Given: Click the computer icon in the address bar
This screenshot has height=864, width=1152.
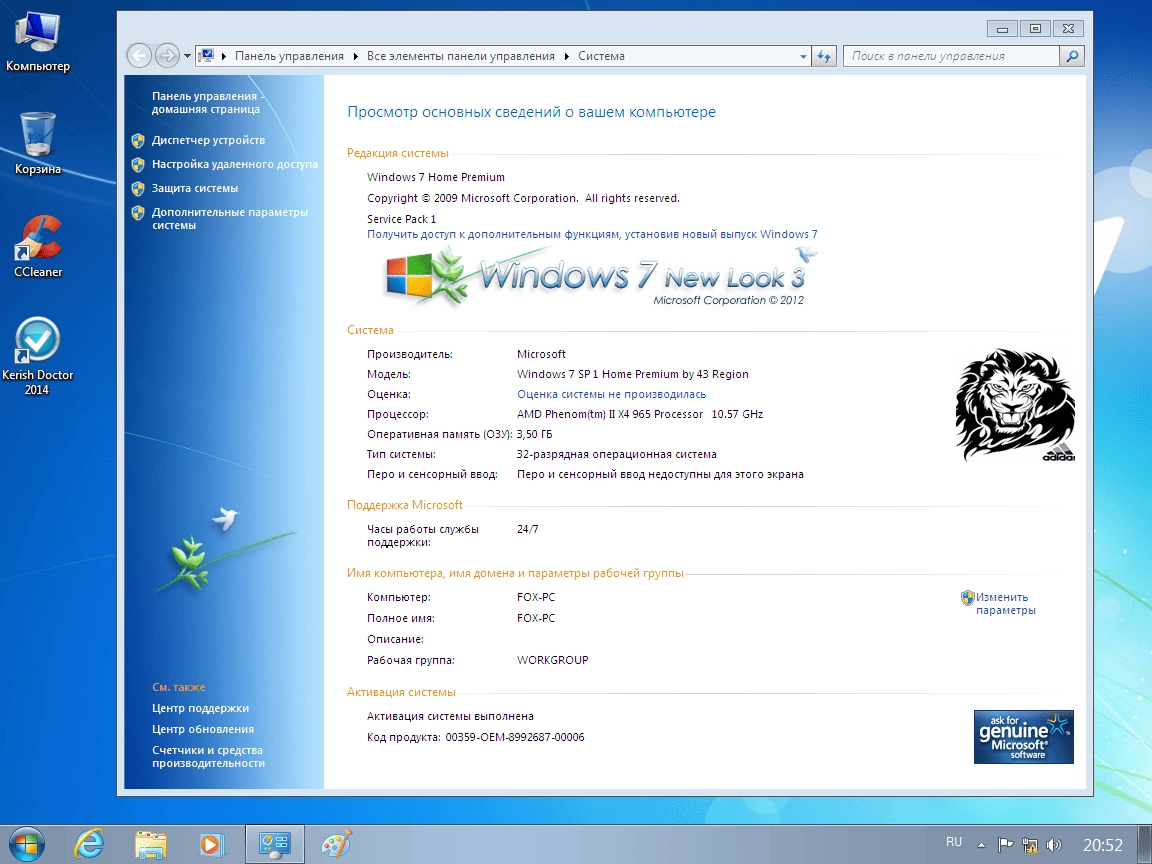Looking at the screenshot, I should [x=206, y=56].
